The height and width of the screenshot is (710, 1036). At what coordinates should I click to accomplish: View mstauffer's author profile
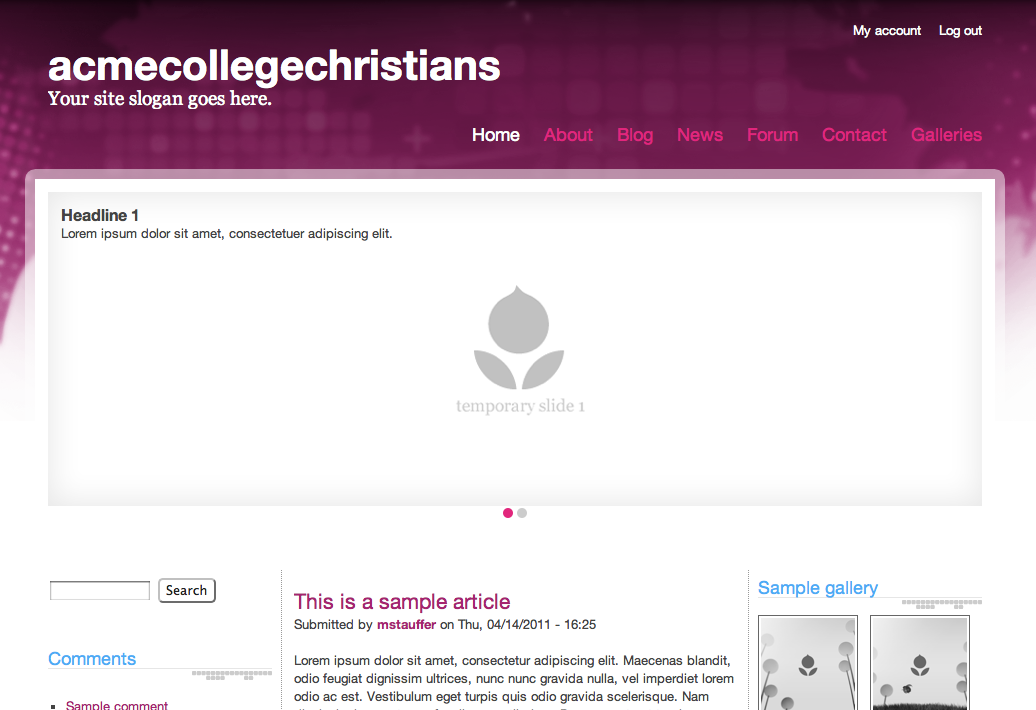coord(406,625)
